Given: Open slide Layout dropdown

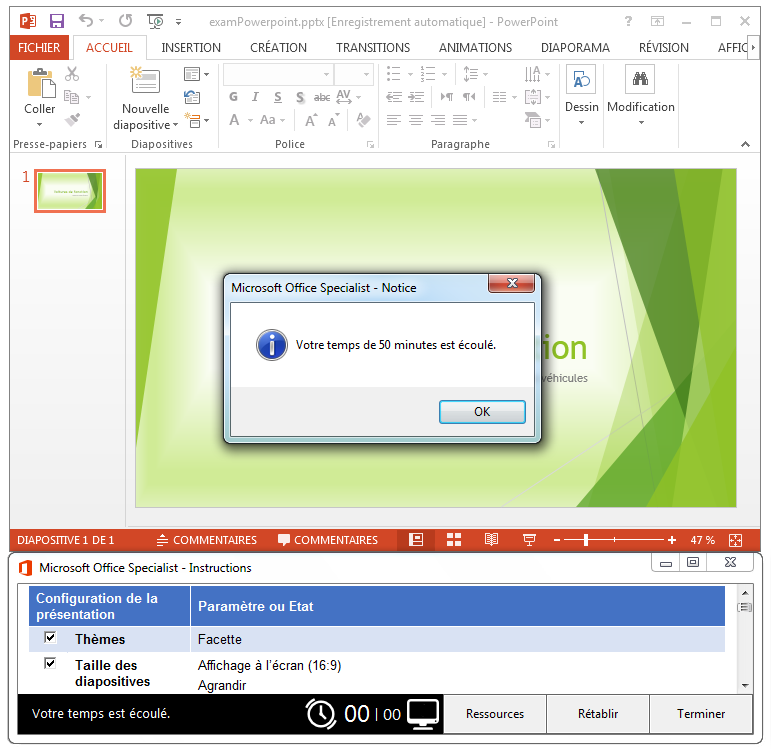Looking at the screenshot, I should (x=196, y=74).
